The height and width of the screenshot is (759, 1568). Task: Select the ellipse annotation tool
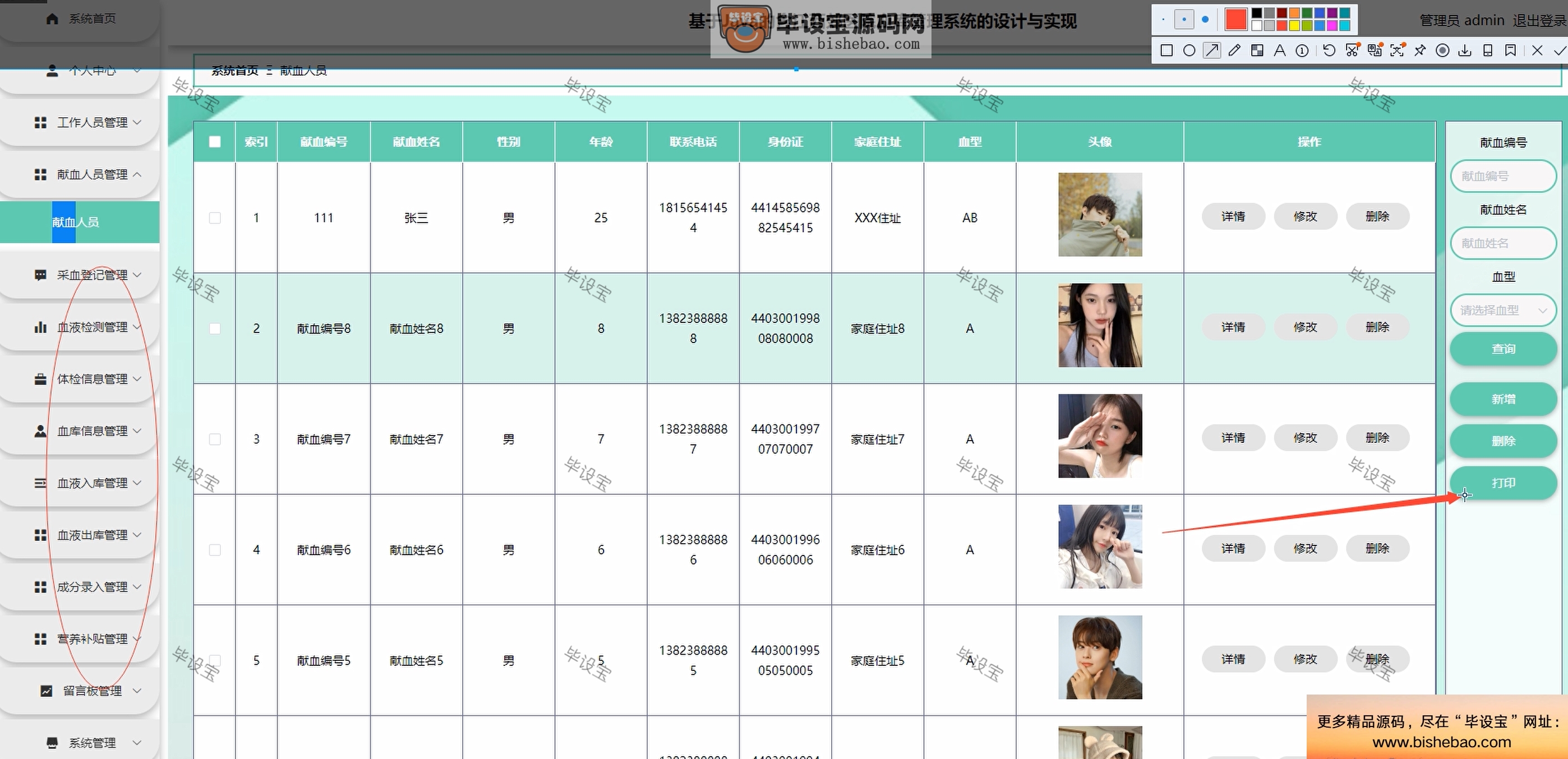pyautogui.click(x=1189, y=50)
